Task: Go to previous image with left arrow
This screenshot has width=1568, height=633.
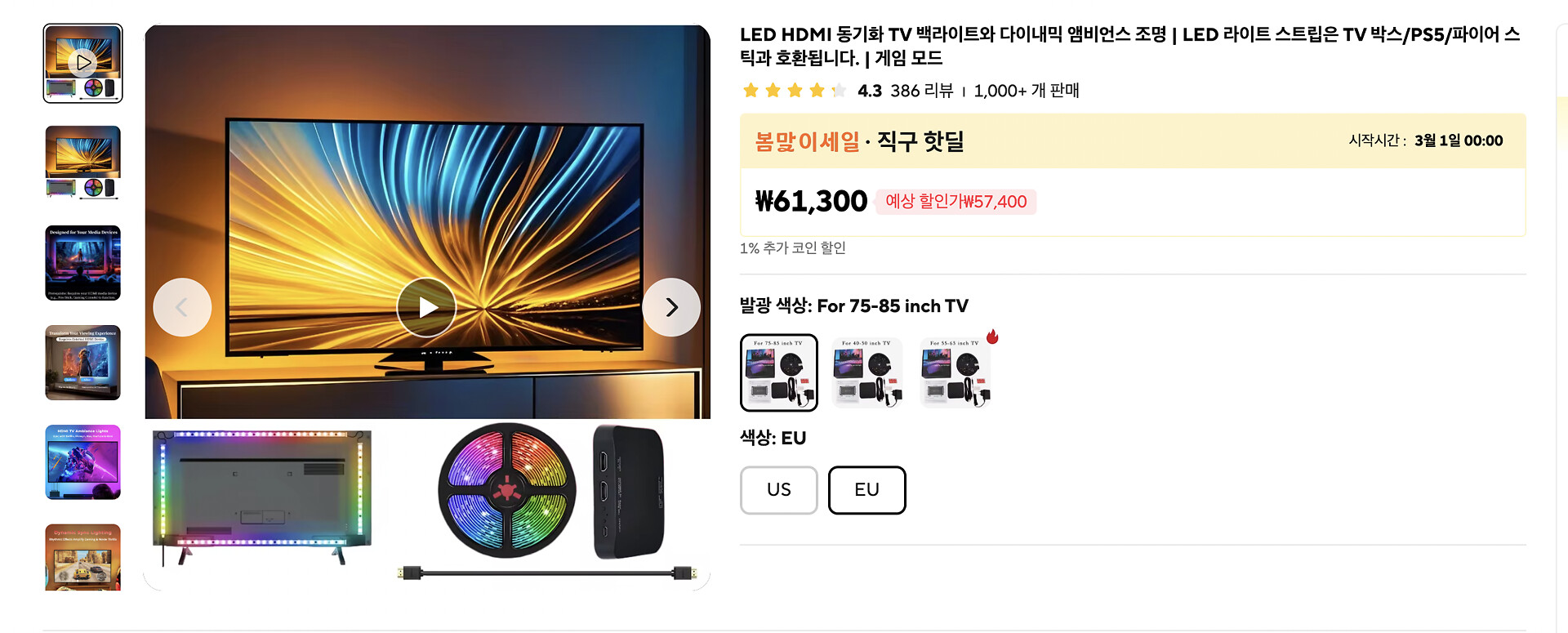Action: (x=182, y=307)
